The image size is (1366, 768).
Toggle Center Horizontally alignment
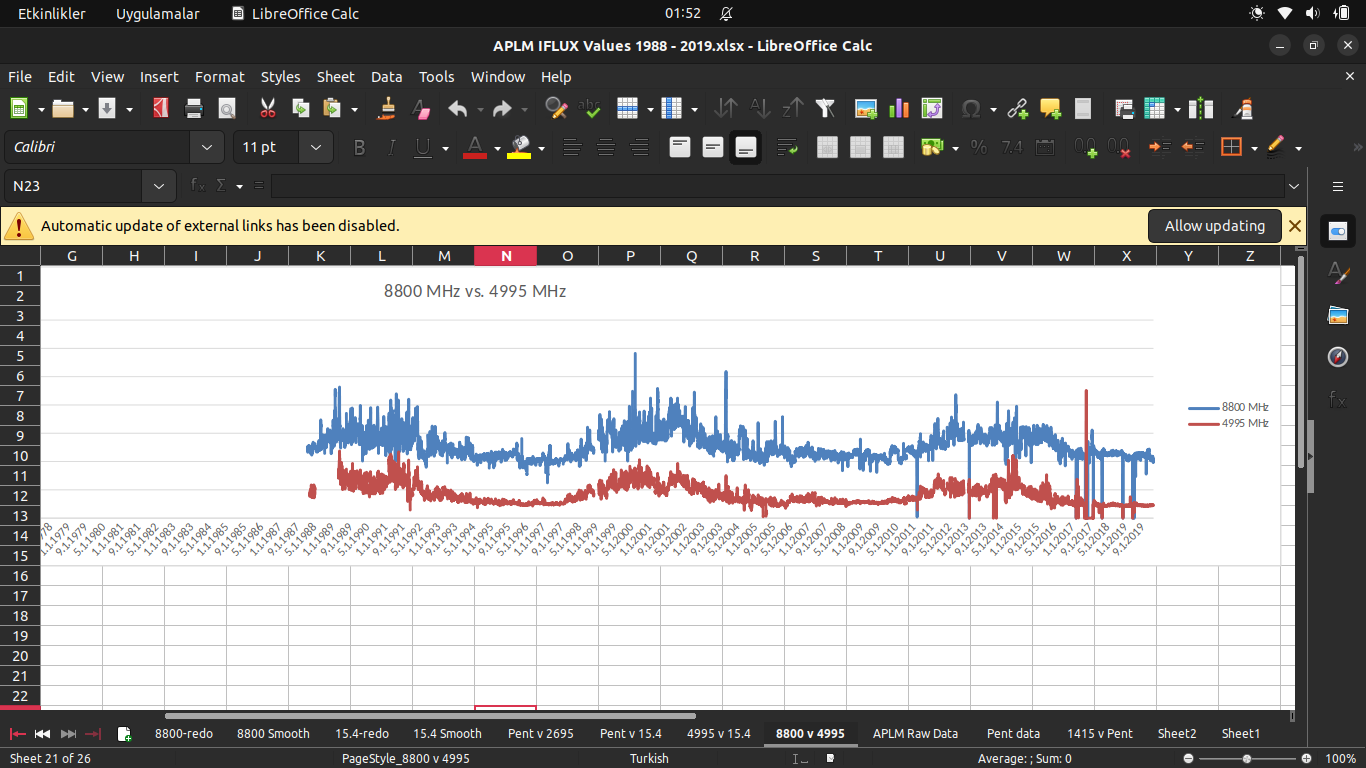tap(605, 148)
